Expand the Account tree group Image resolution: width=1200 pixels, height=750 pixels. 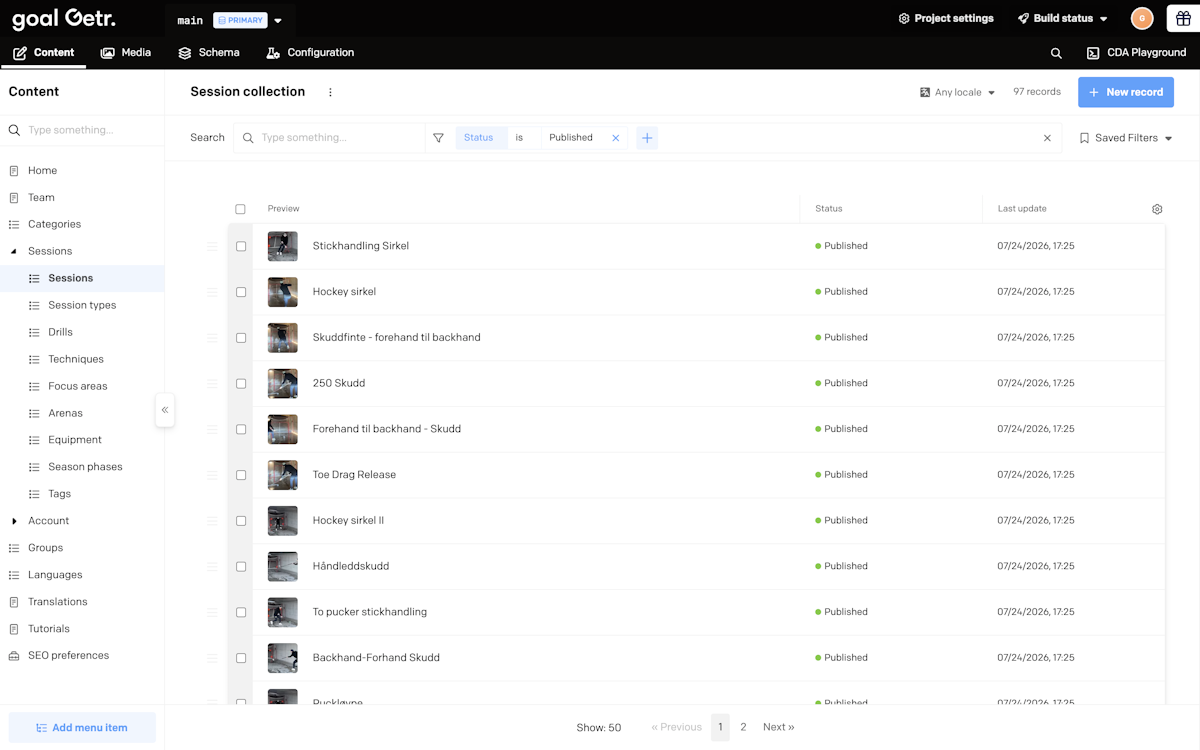(x=14, y=521)
